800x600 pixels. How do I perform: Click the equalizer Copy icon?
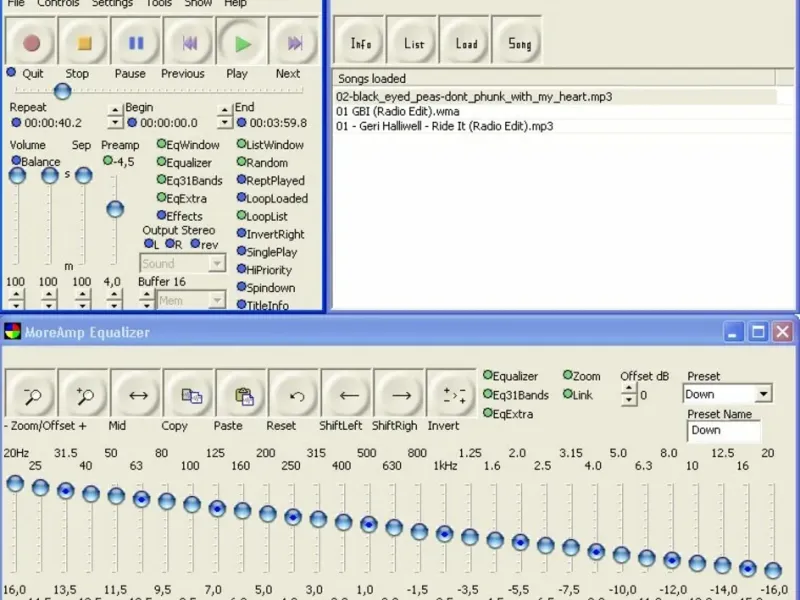pyautogui.click(x=191, y=395)
